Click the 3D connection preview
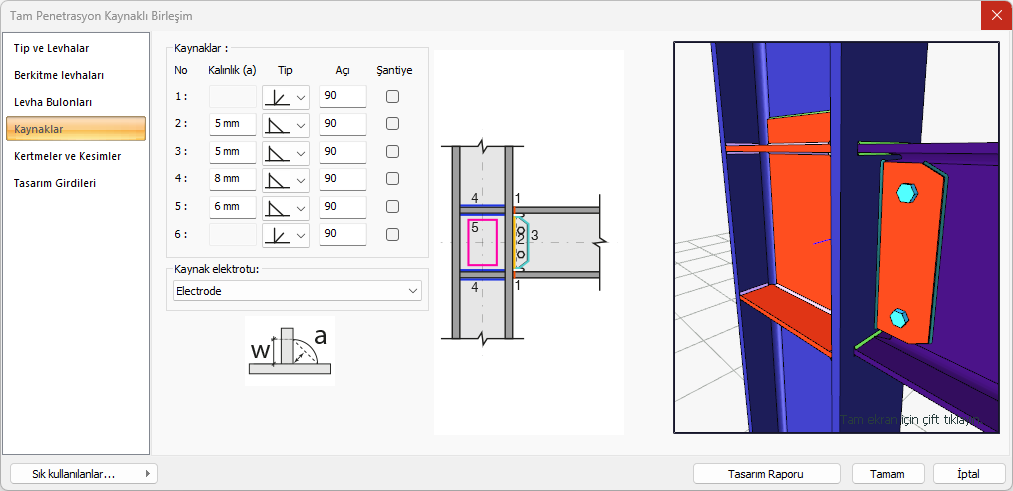 coord(836,237)
